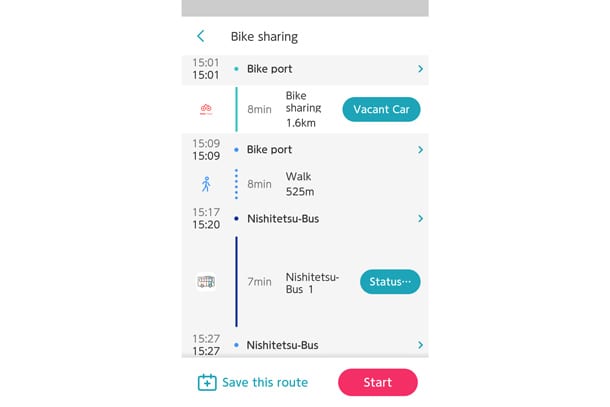610x407 pixels.
Task: Select the 15:09 Bike port row
Action: (x=305, y=150)
